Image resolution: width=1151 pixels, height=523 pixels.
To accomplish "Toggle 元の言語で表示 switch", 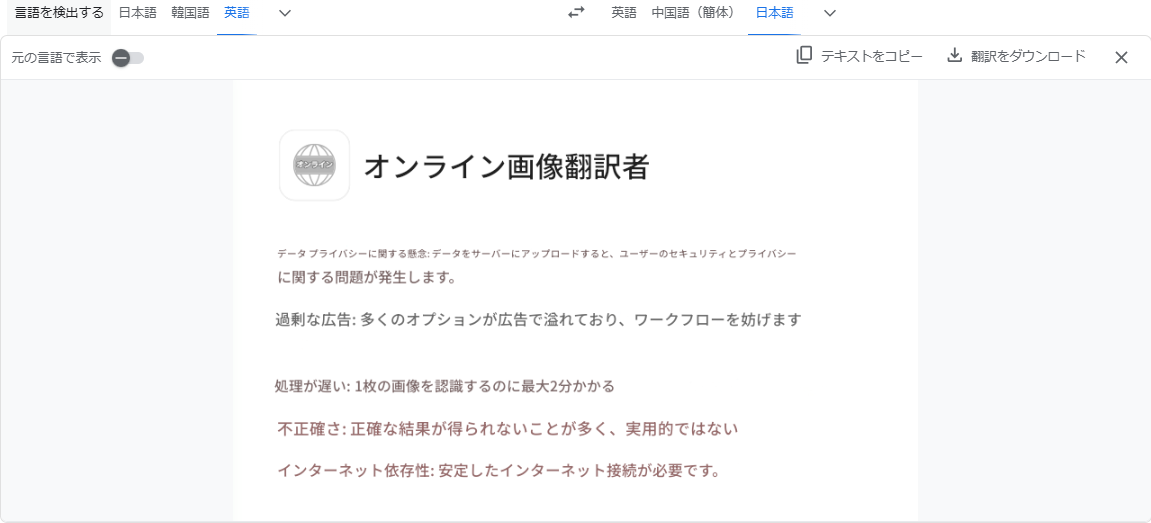I will click(x=128, y=58).
